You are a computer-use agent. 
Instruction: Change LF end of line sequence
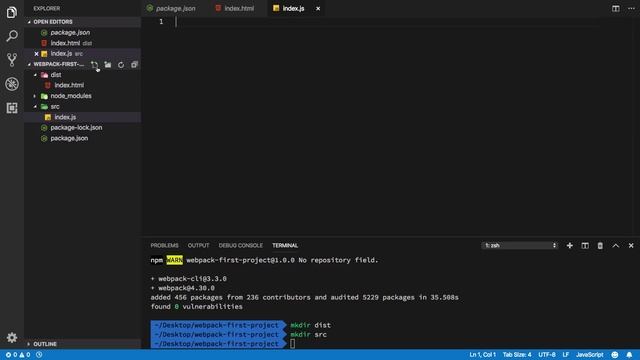(566, 355)
